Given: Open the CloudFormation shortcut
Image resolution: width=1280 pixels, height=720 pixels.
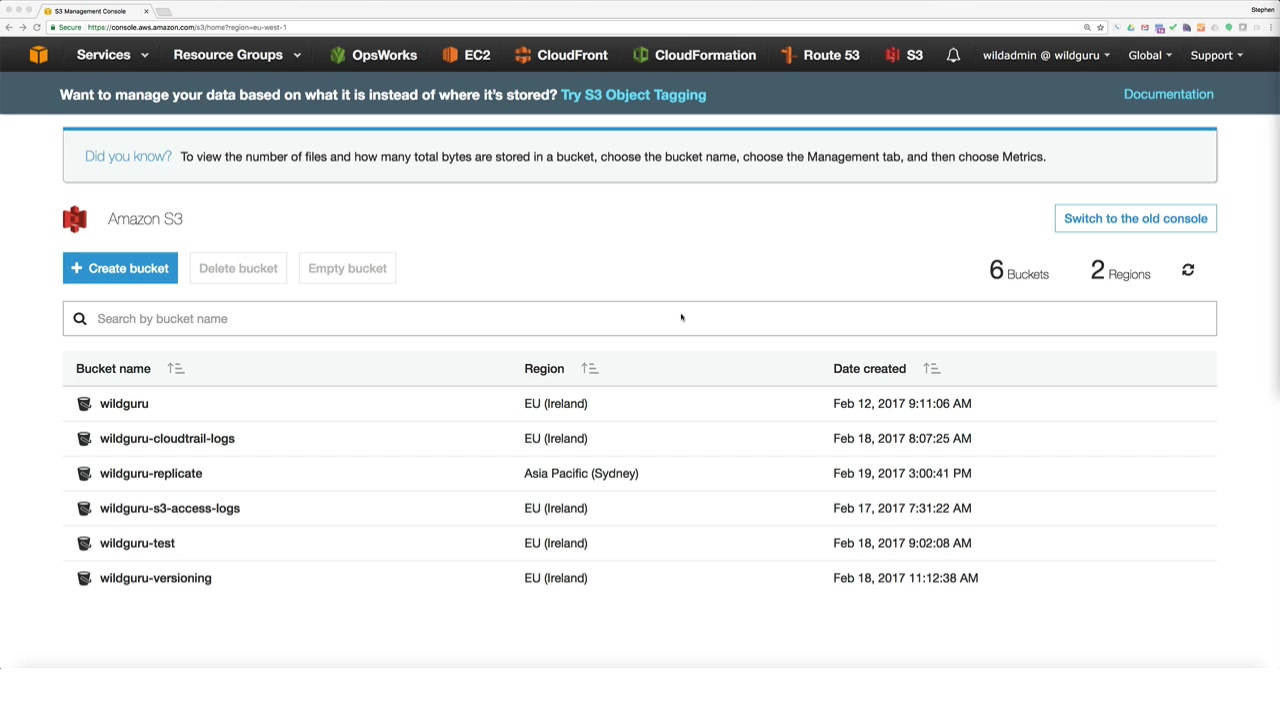Looking at the screenshot, I should point(694,55).
